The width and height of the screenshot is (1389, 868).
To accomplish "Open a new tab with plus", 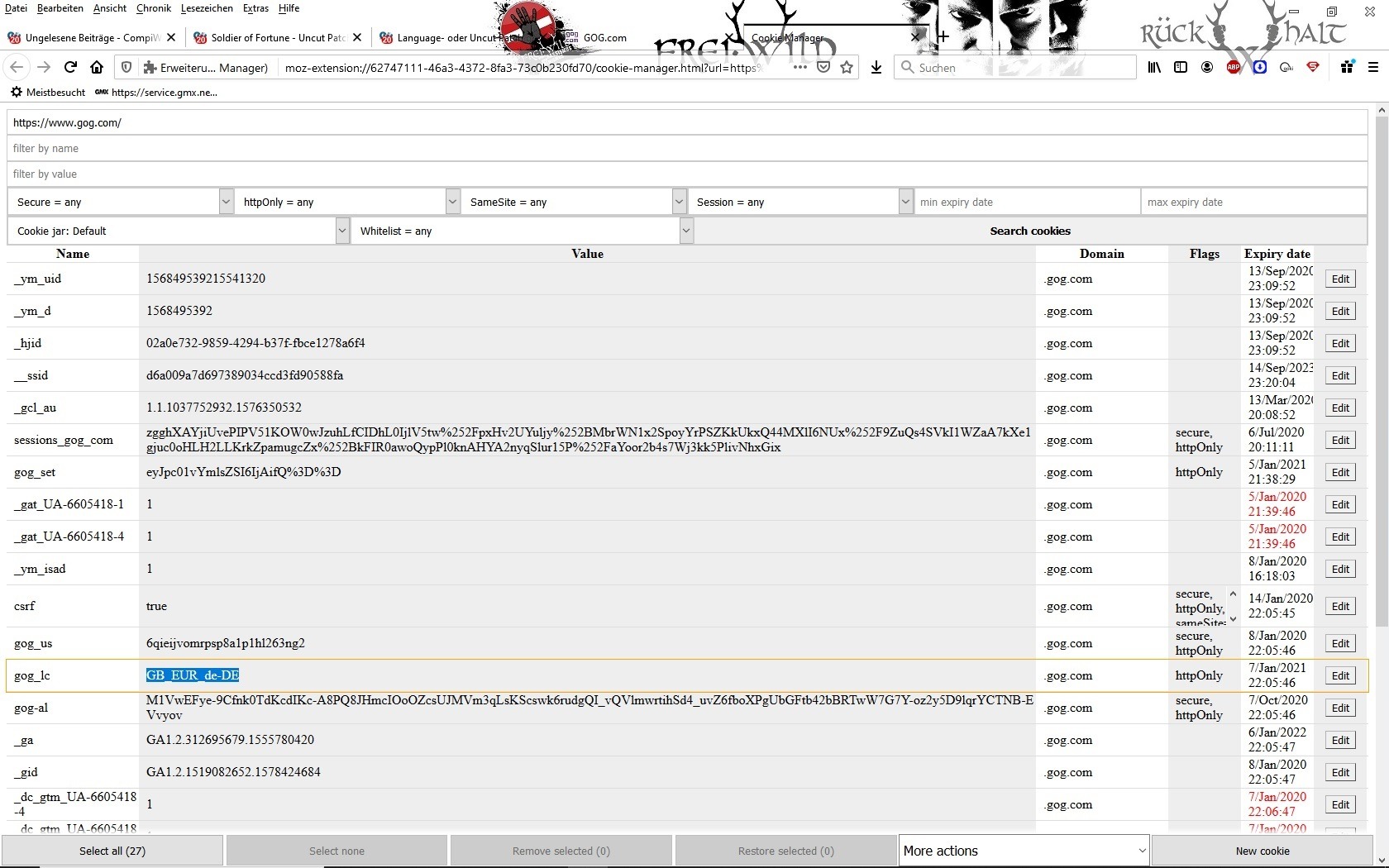I will pos(943,37).
